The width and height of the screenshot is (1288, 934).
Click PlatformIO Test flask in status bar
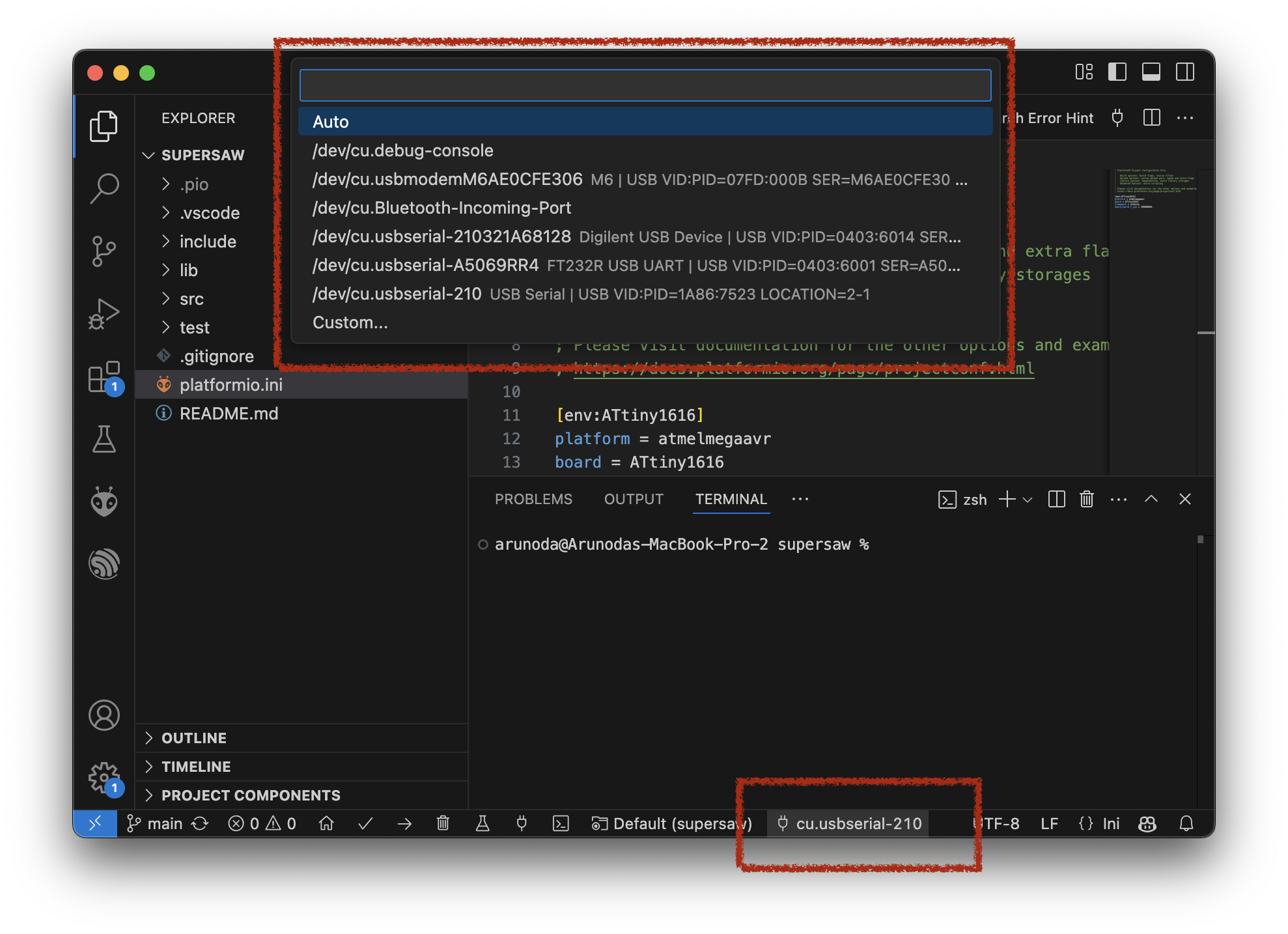coord(483,824)
